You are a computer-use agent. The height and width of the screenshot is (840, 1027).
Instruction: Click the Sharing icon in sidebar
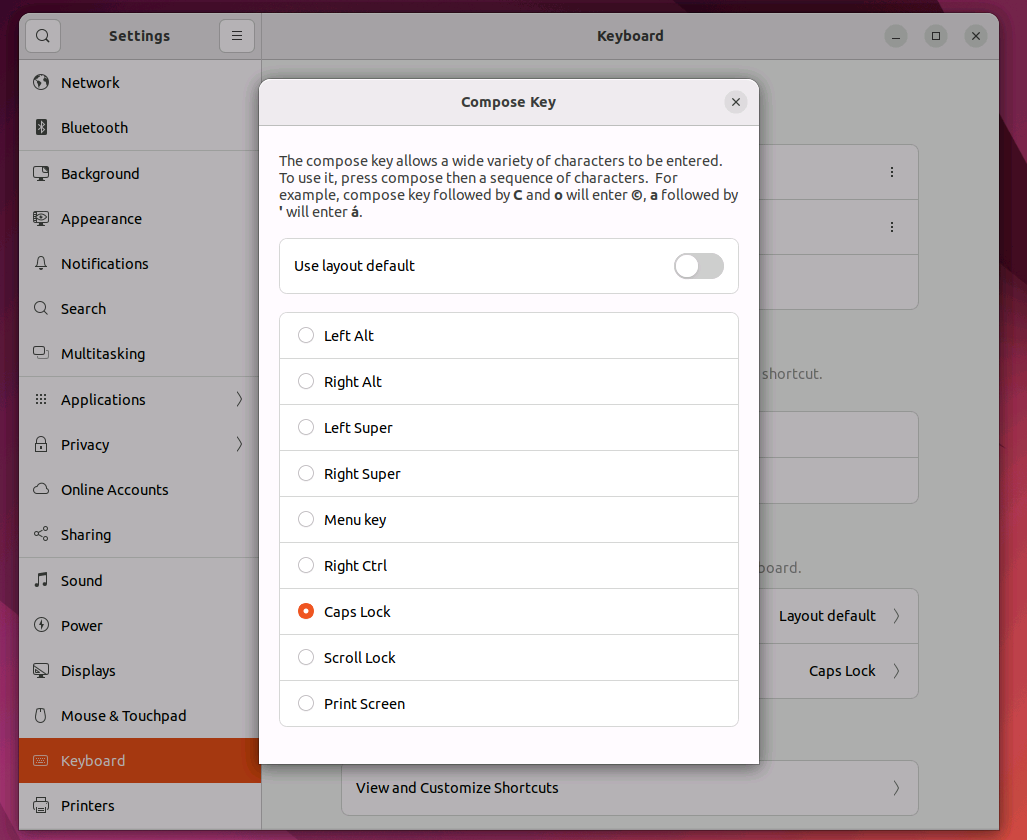click(41, 534)
